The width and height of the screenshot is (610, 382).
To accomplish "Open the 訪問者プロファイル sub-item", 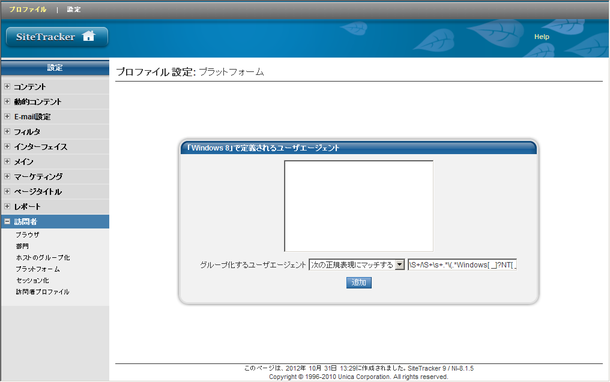I will point(42,291).
